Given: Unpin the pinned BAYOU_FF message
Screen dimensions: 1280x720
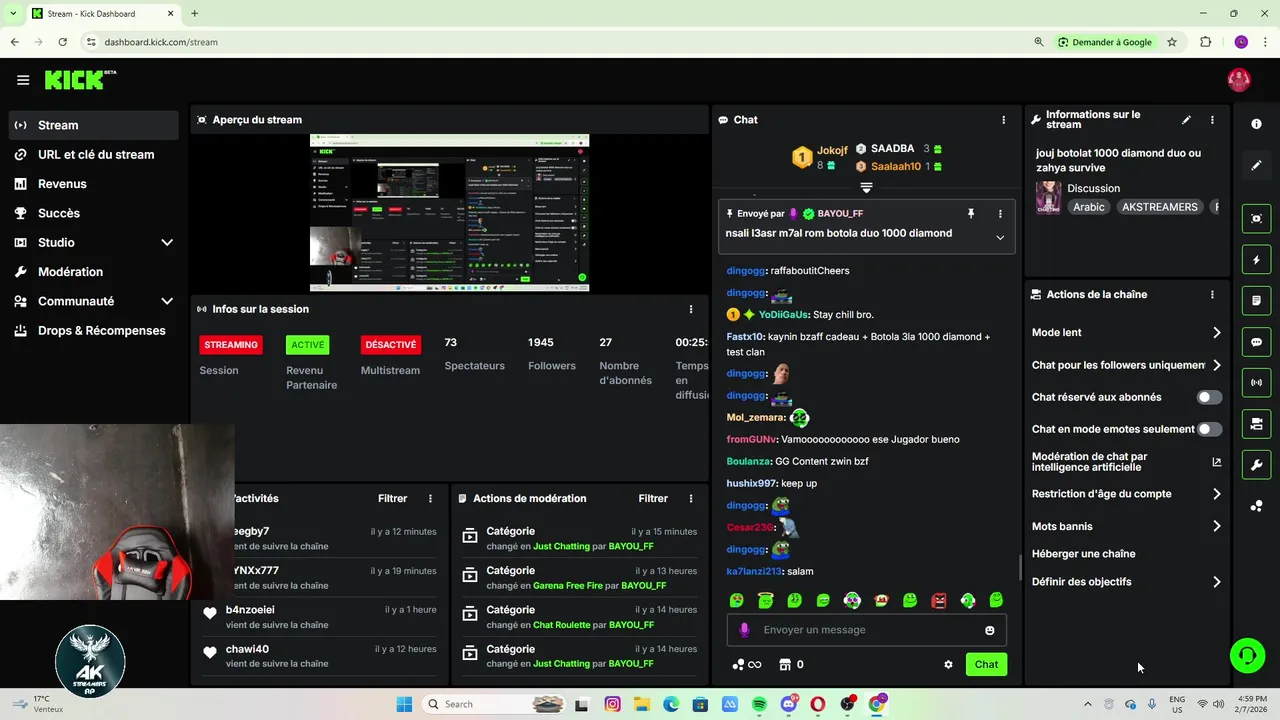Looking at the screenshot, I should point(970,214).
